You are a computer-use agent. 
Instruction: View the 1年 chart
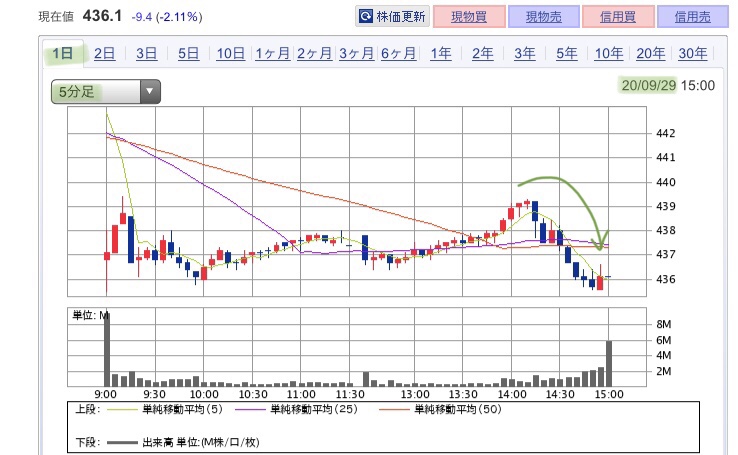(x=441, y=53)
